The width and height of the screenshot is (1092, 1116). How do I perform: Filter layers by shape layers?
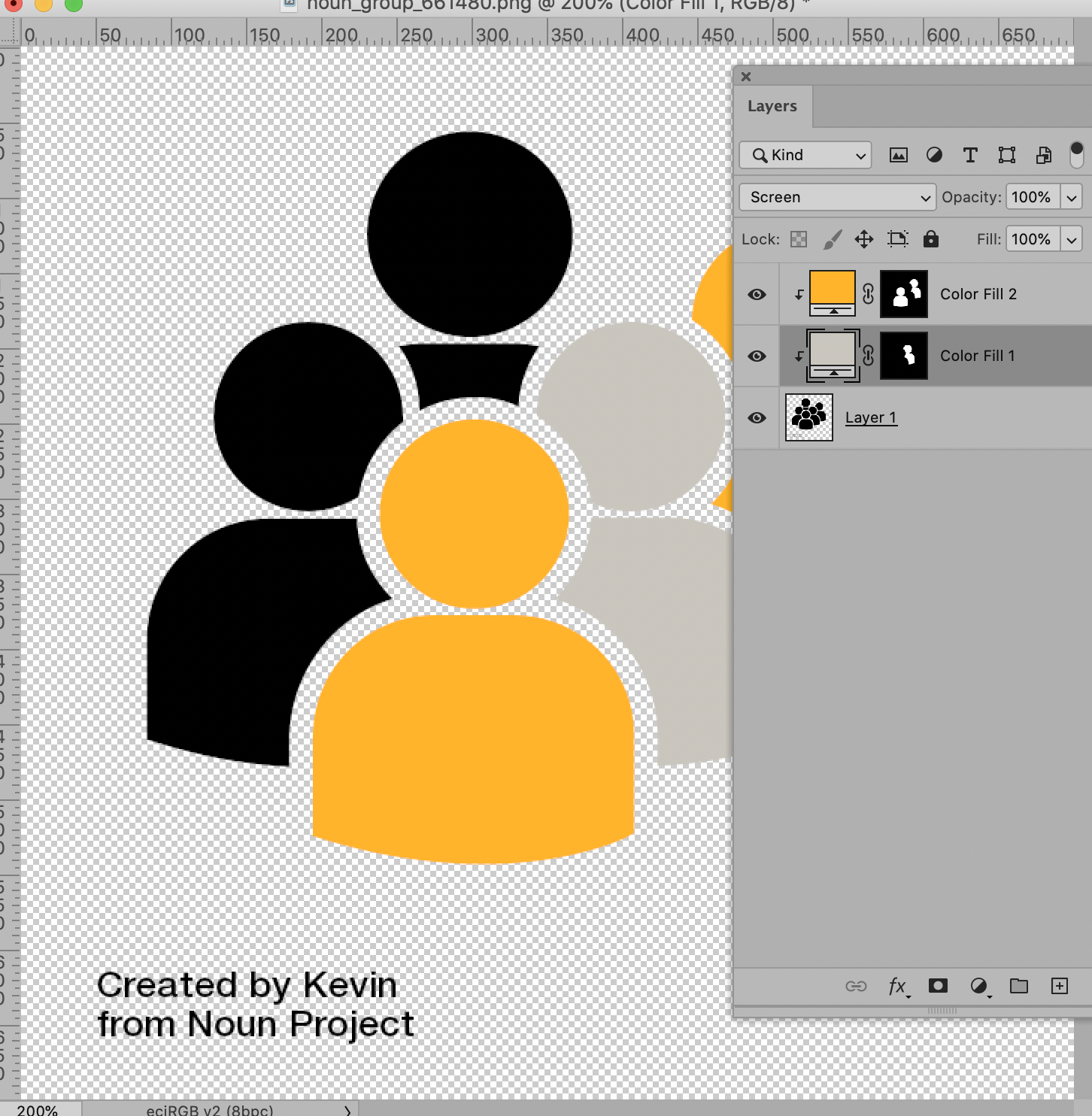[x=1006, y=155]
